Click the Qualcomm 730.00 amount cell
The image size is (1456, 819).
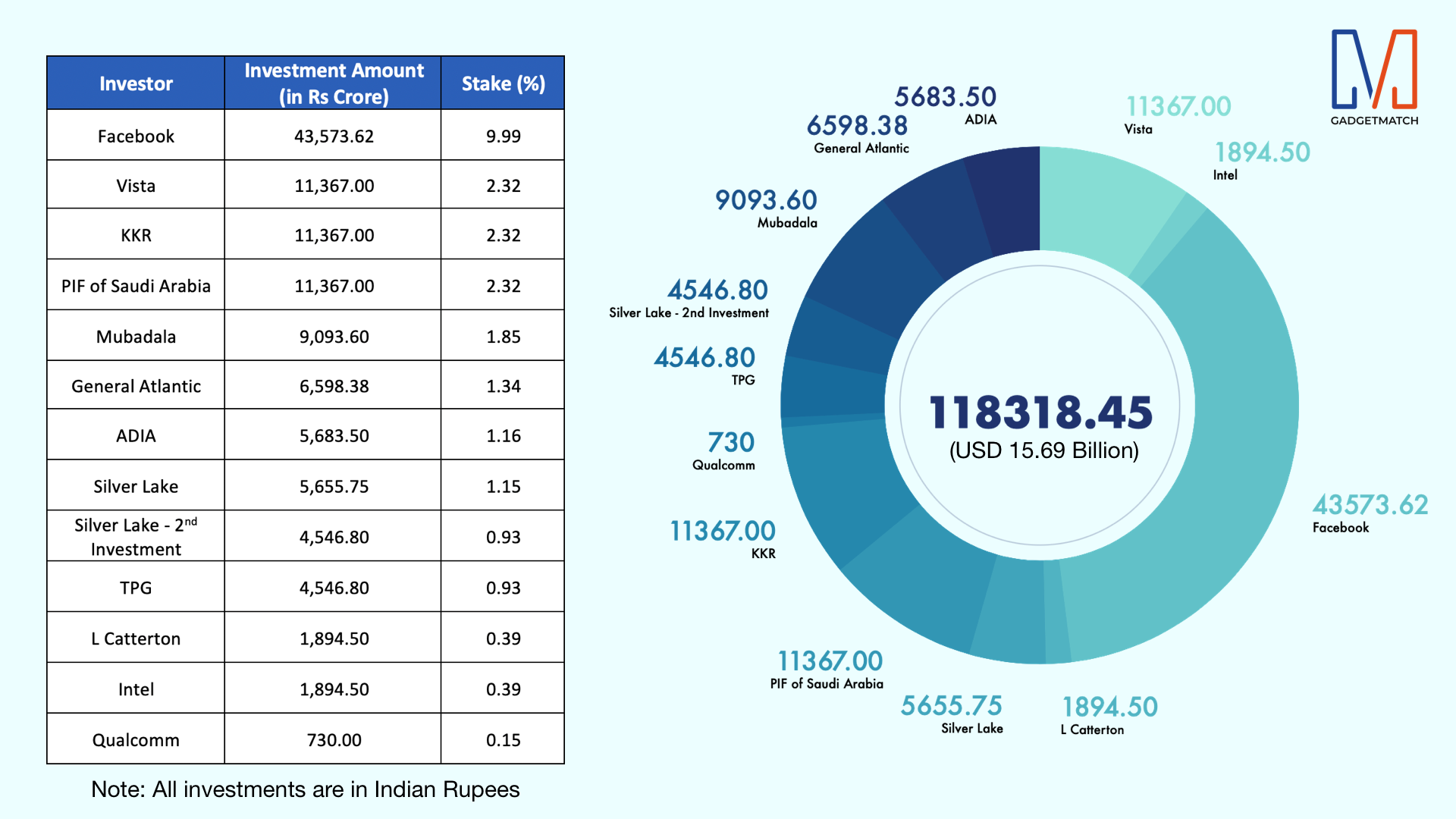[x=334, y=739]
